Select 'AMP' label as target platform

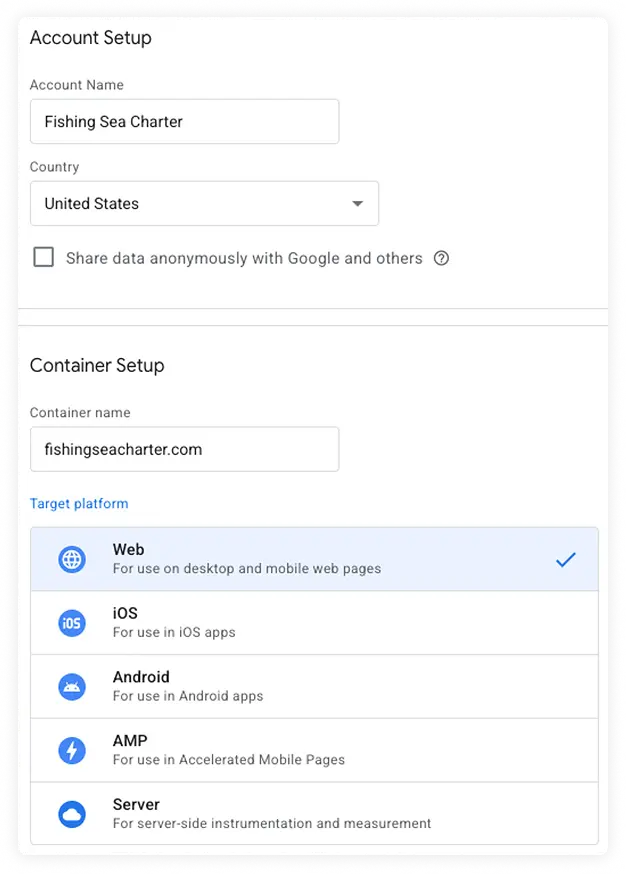(x=130, y=741)
